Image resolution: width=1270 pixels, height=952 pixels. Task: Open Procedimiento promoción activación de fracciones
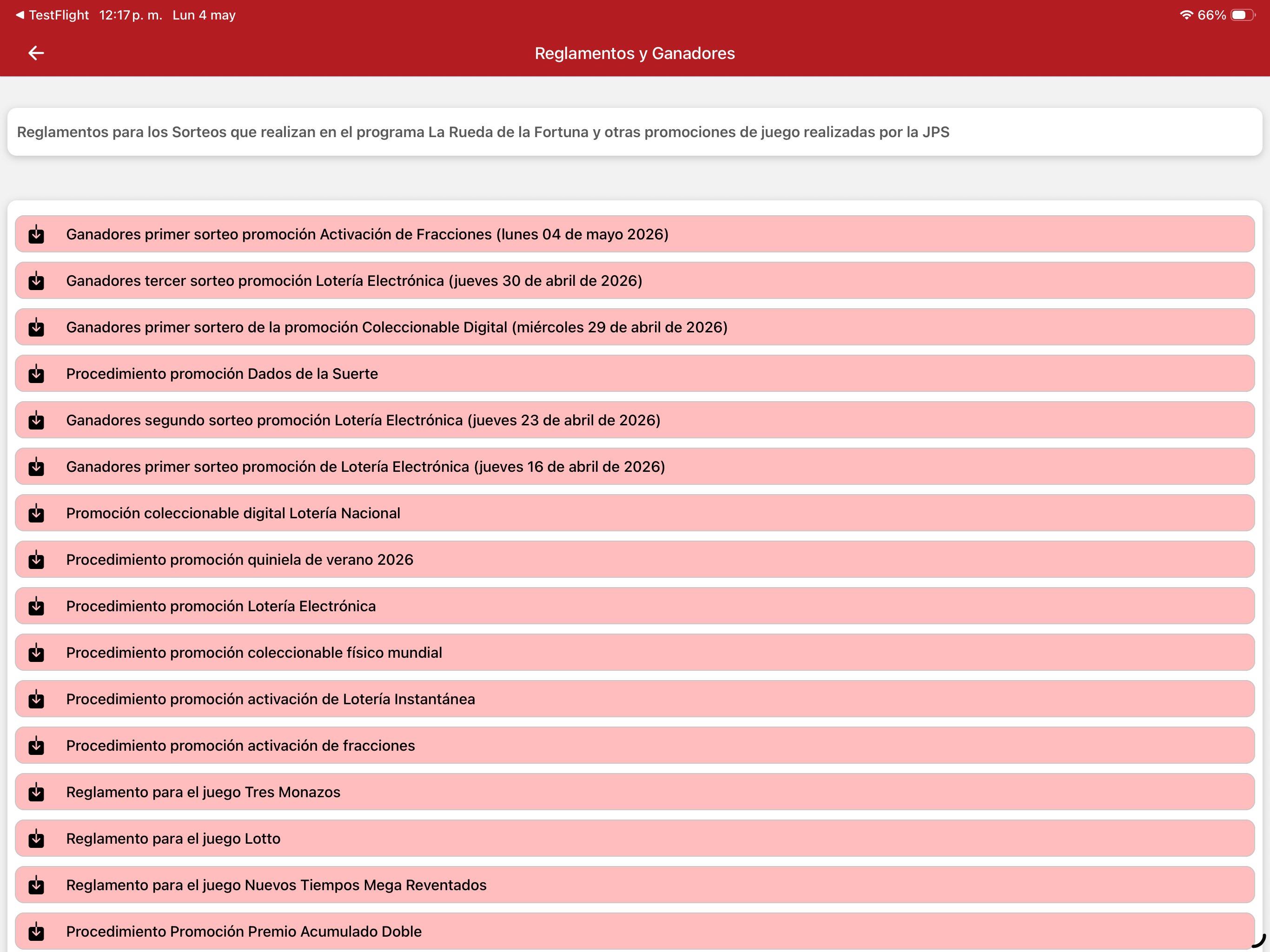point(635,746)
